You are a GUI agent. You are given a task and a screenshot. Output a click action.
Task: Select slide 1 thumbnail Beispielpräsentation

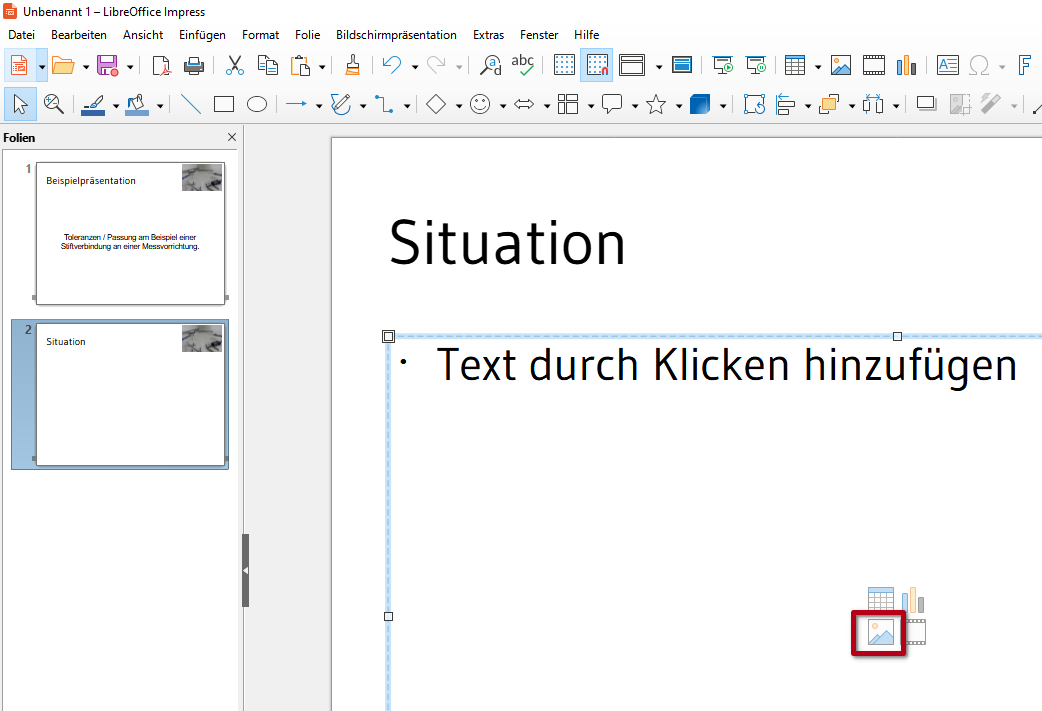pos(130,233)
